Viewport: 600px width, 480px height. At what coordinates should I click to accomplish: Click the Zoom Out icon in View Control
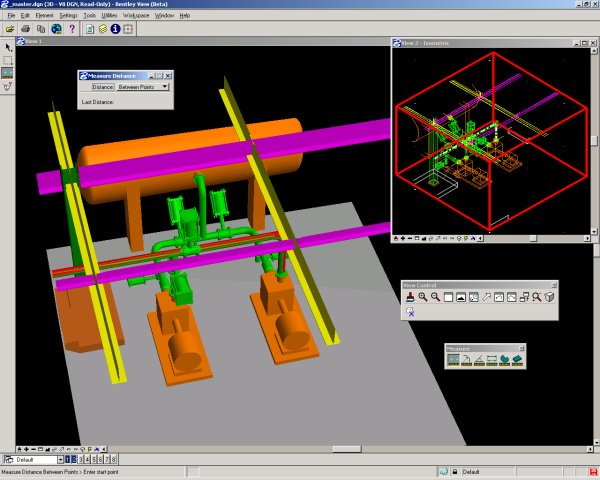pos(437,297)
